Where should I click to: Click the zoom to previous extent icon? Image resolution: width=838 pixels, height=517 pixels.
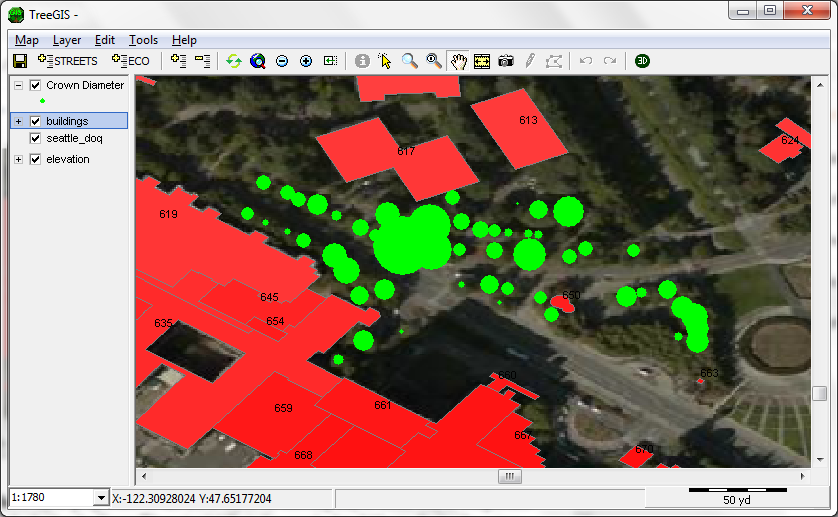[x=330, y=61]
